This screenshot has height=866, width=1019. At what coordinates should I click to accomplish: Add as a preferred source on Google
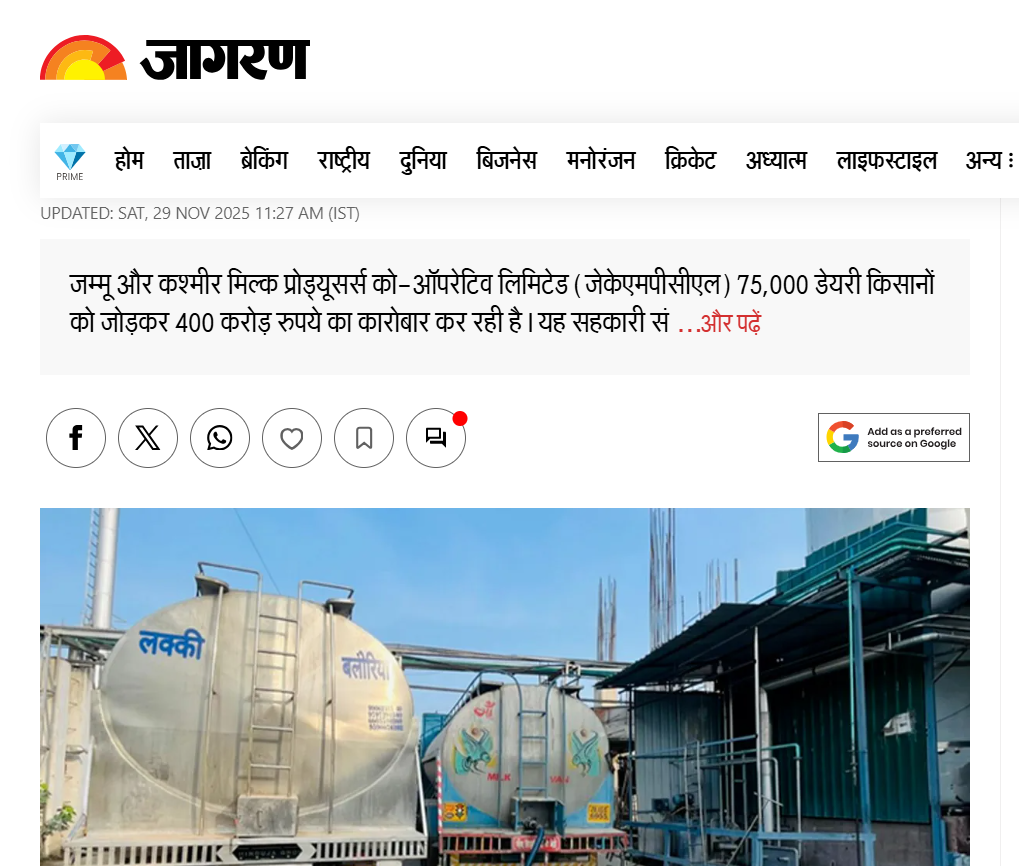[x=894, y=437]
